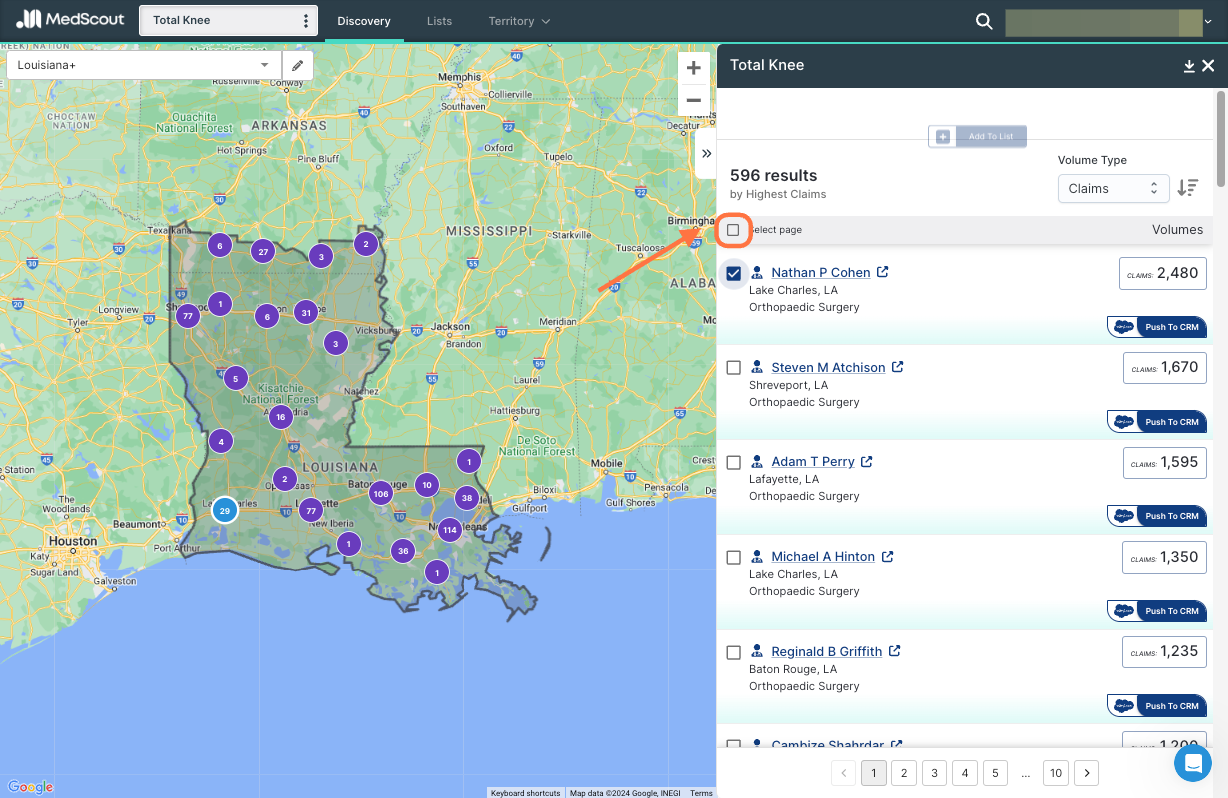Image resolution: width=1228 pixels, height=798 pixels.
Task: Uncheck Nathan P Cohen's checkbox
Action: pyautogui.click(x=734, y=273)
